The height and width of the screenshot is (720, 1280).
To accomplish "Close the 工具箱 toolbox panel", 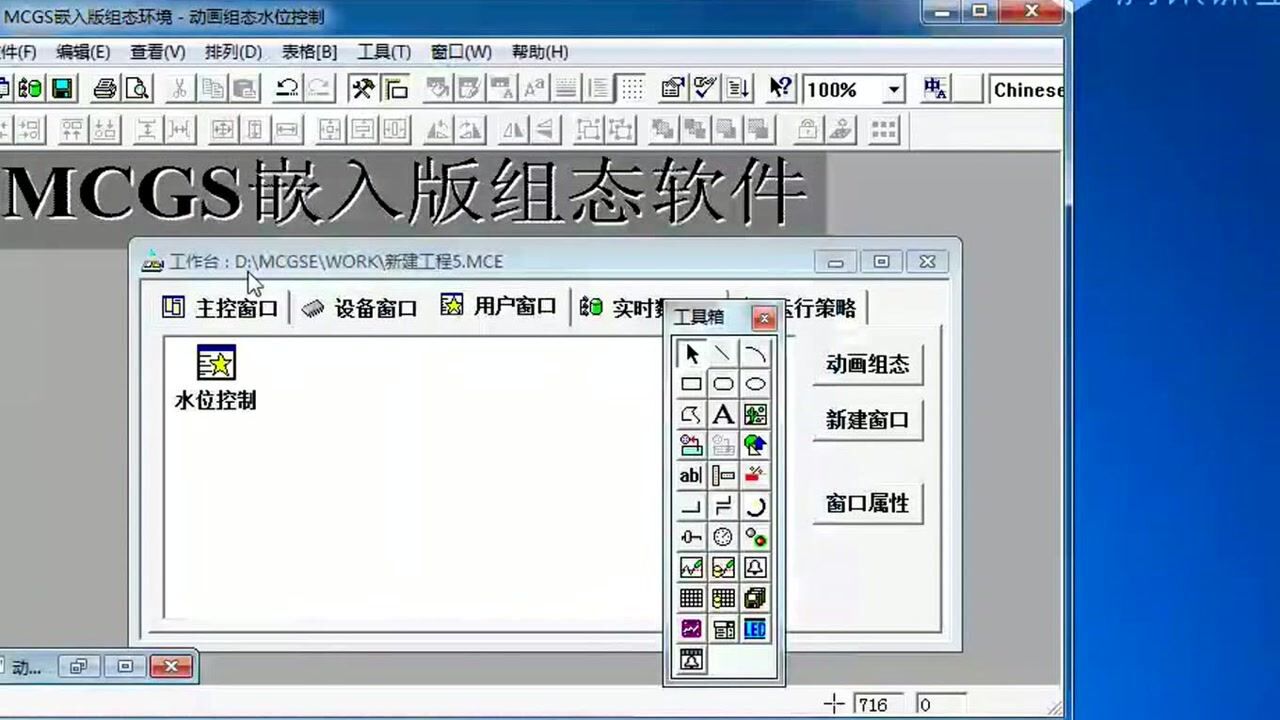I will click(764, 318).
